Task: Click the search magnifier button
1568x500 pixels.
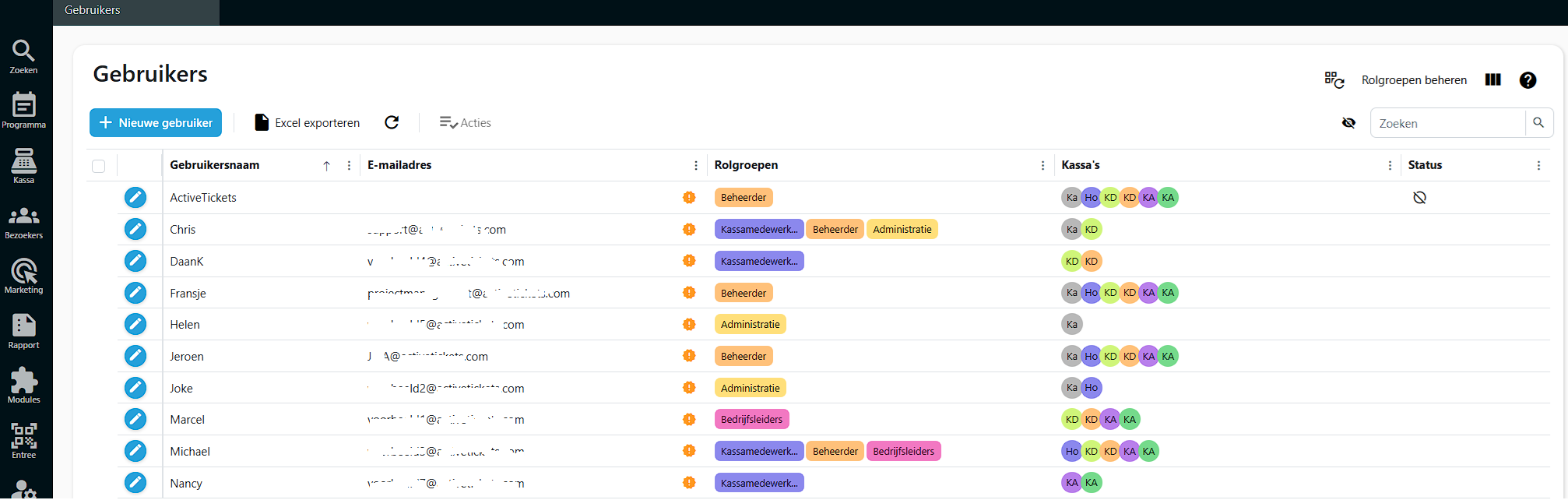Action: 1538,122
